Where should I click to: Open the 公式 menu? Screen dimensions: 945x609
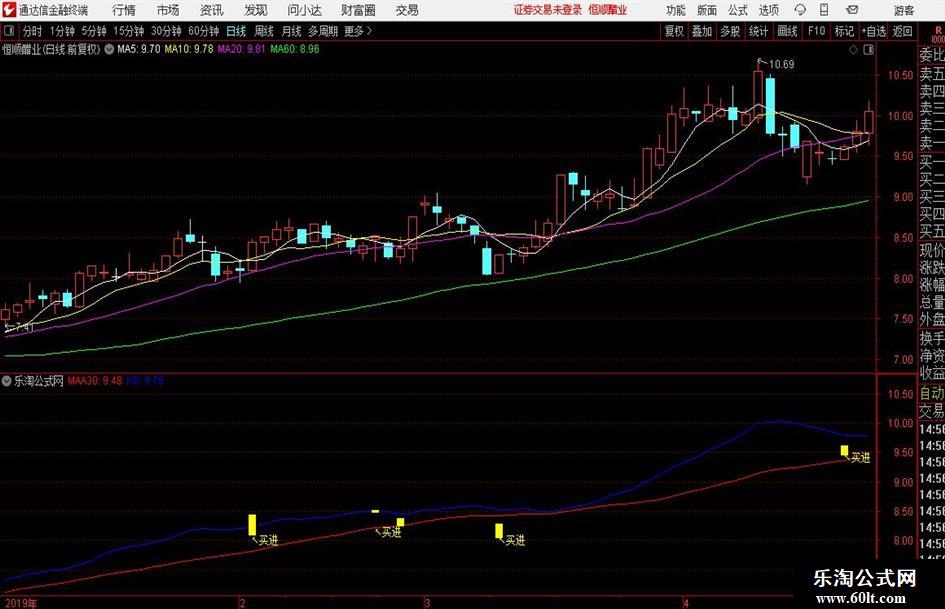coord(738,10)
